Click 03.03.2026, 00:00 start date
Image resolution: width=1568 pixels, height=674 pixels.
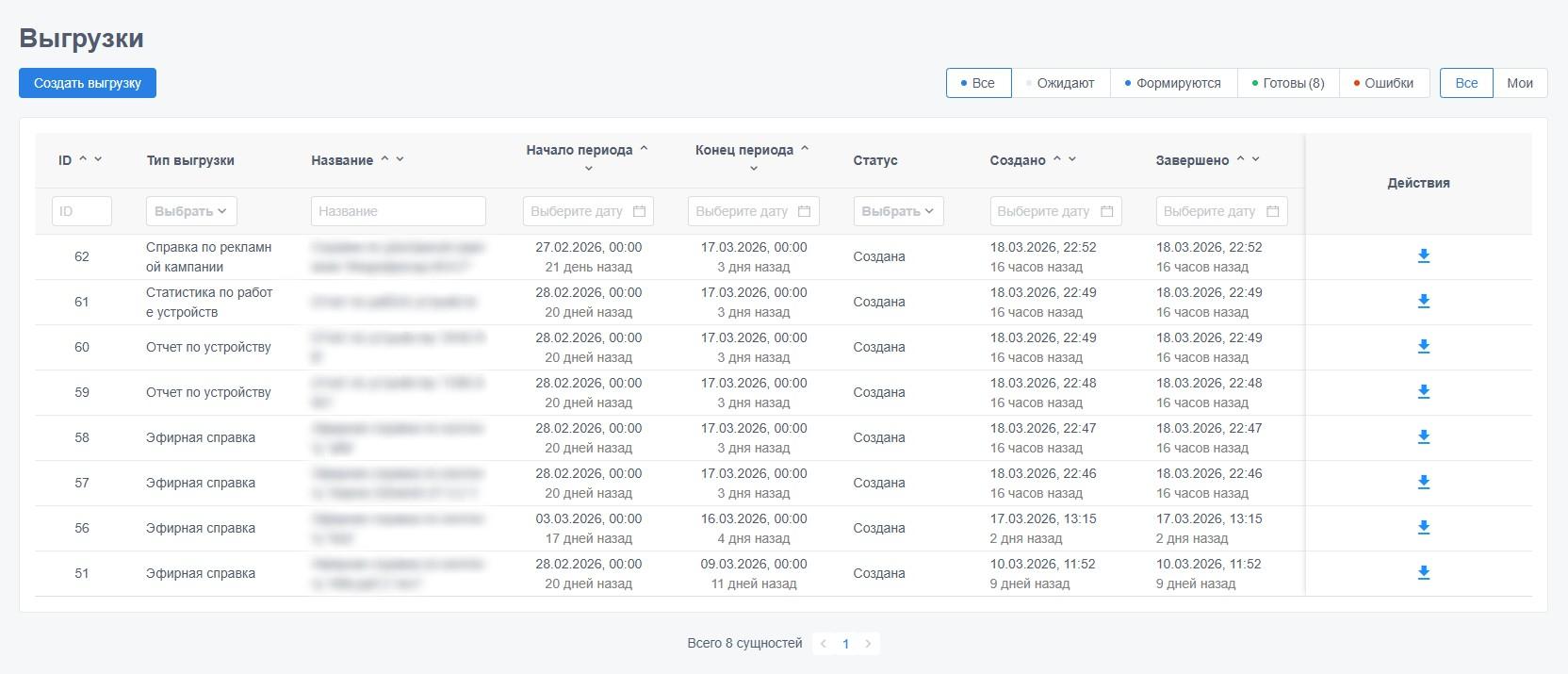pos(589,518)
